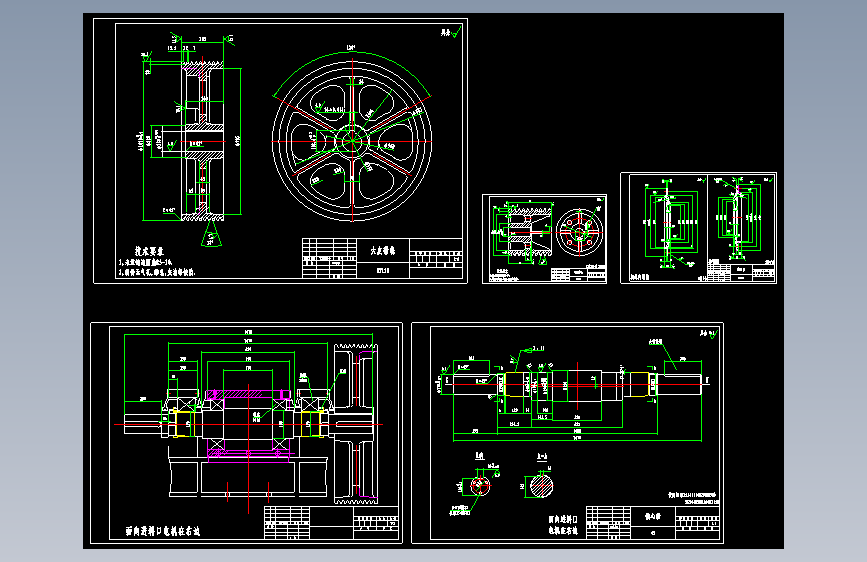Image resolution: width=867 pixels, height=562 pixels.
Task: Click the large pulley sheet title block
Action: [382, 258]
